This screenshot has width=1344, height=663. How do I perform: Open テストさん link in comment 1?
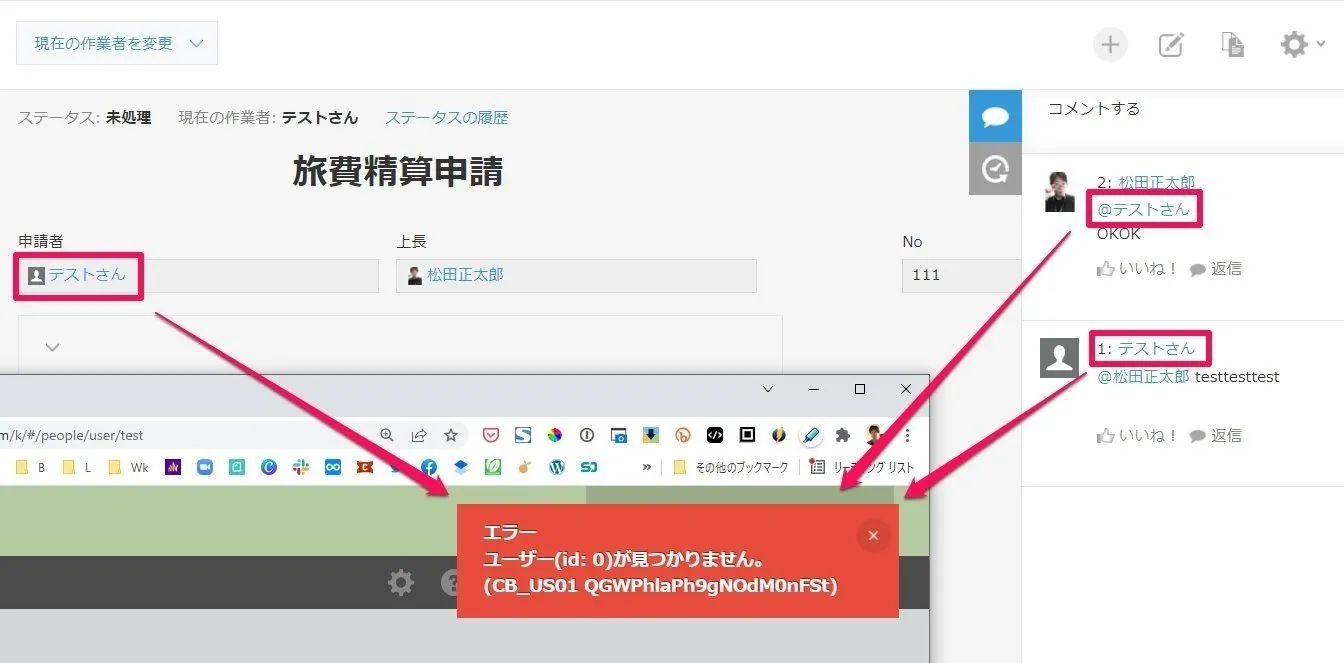pyautogui.click(x=1157, y=348)
